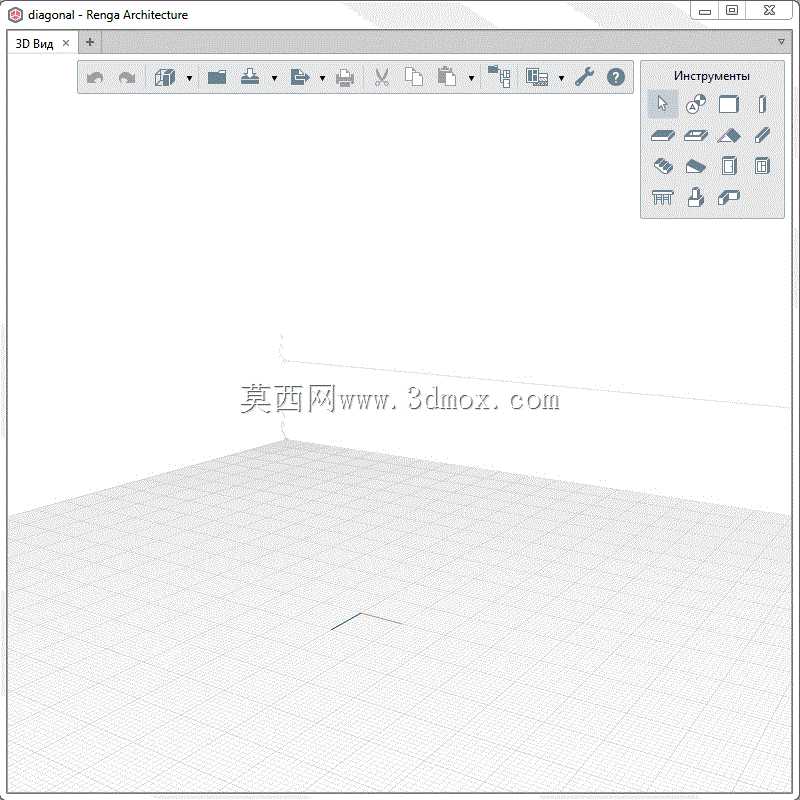The image size is (800, 800).
Task: Click the Paste clipboard icon
Action: pyautogui.click(x=446, y=77)
